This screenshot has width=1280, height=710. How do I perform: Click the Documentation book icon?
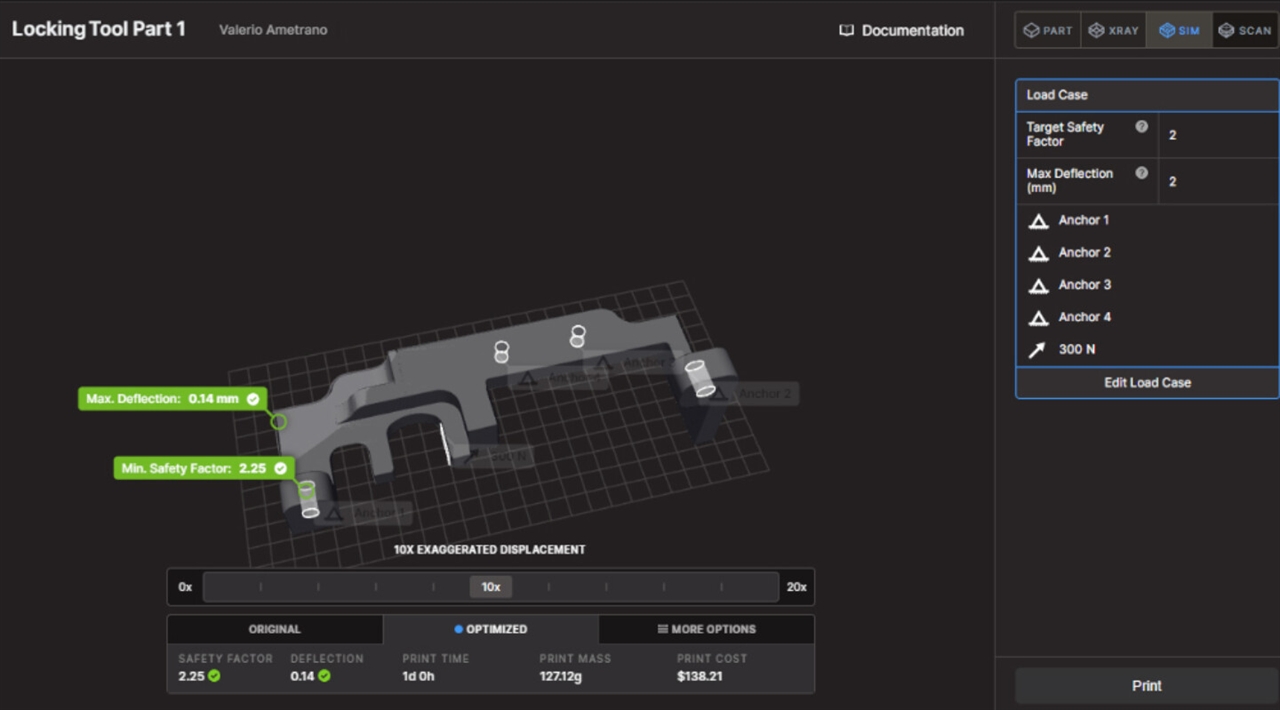[x=846, y=31]
